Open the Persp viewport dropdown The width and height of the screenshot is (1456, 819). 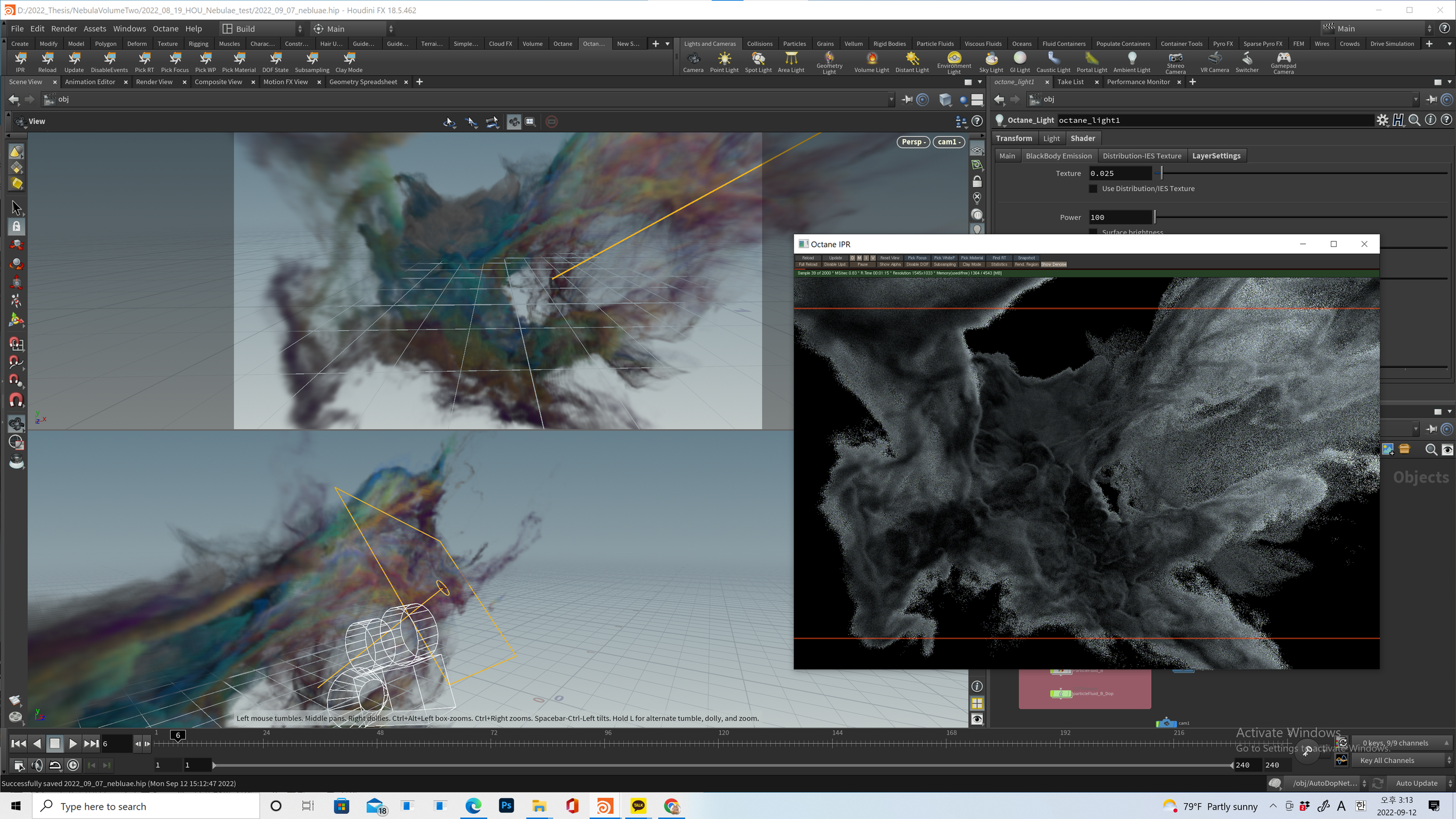coord(913,142)
